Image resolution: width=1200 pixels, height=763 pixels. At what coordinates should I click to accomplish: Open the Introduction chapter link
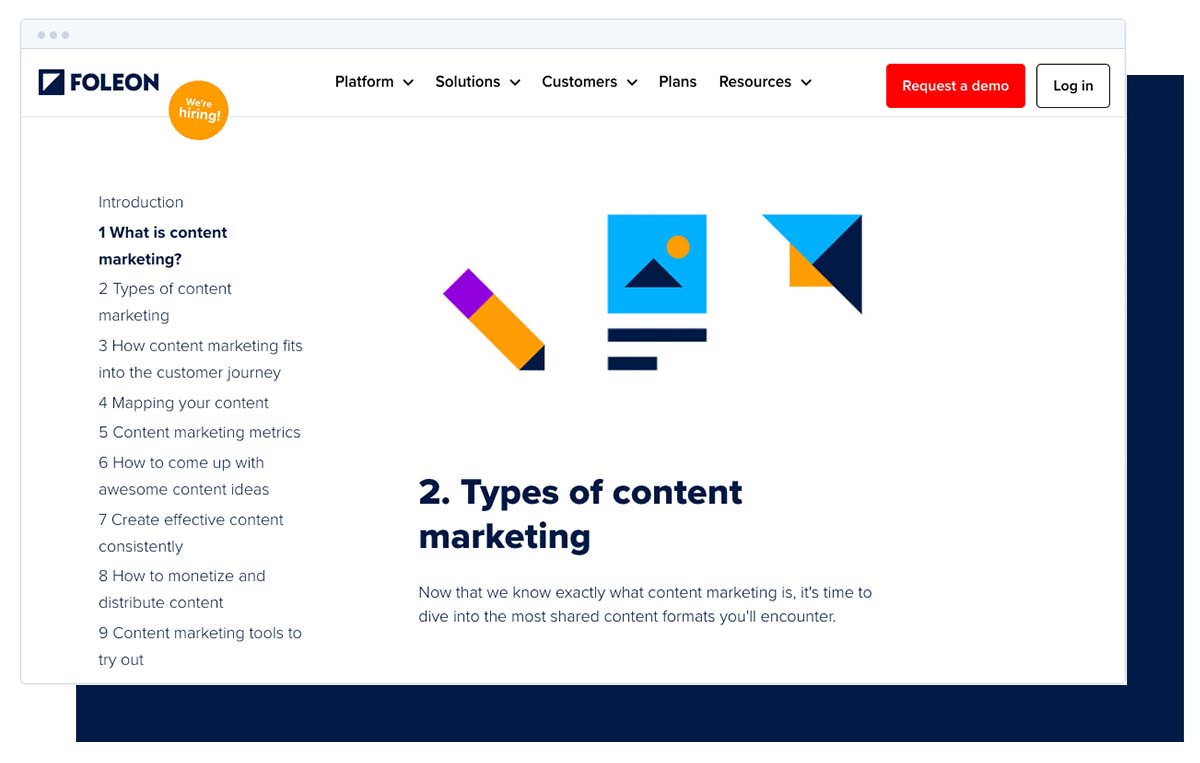140,202
